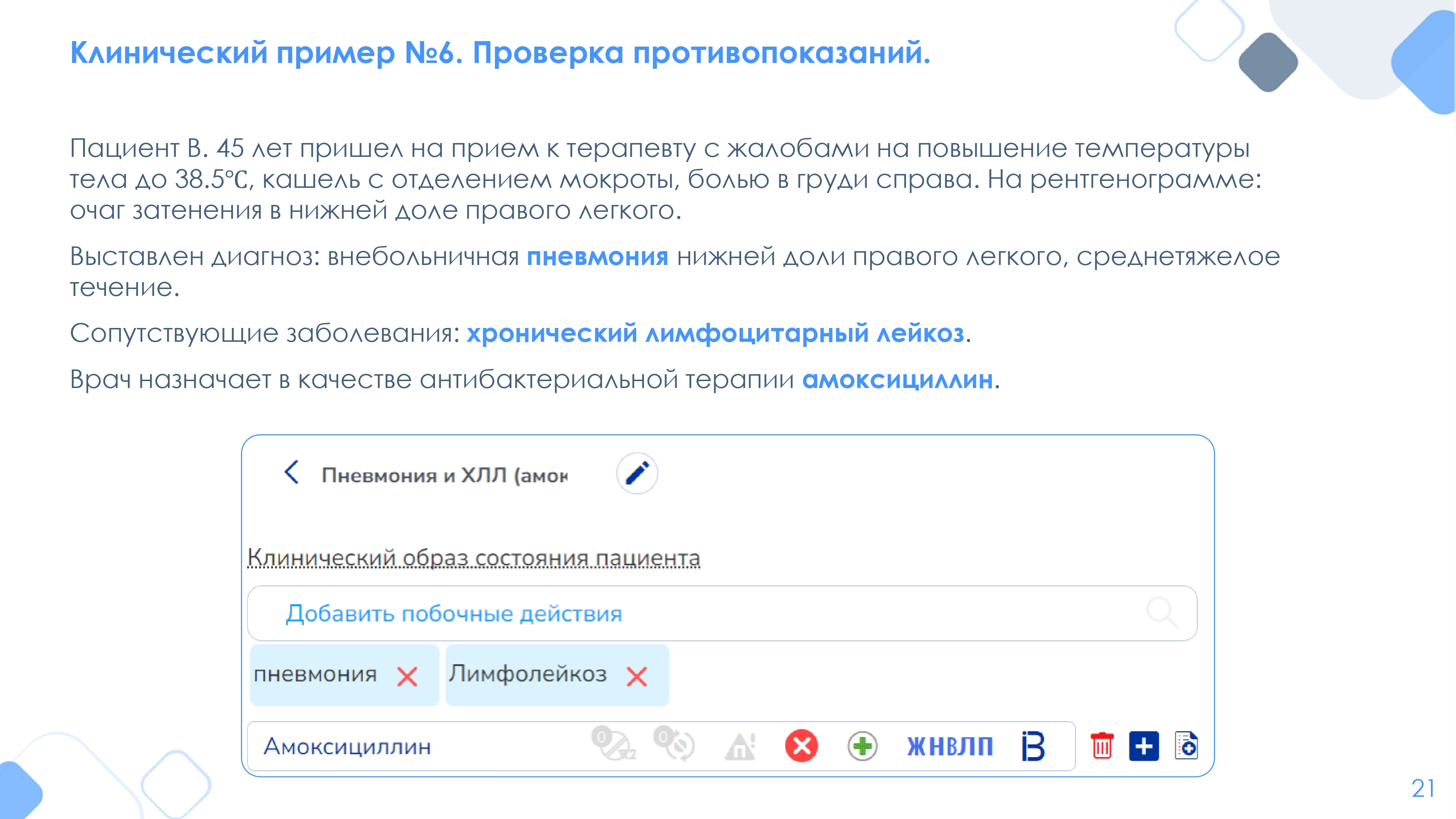Click the magnifier icon in search field
Screen dimensions: 1456x819
[x=1162, y=613]
